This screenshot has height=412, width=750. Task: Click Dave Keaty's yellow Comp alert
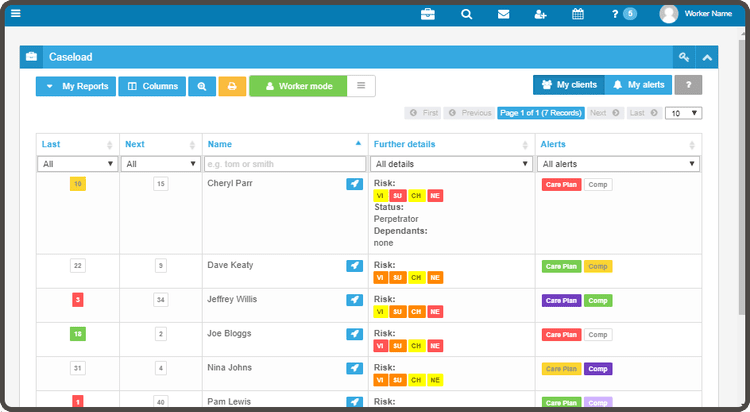[598, 267]
